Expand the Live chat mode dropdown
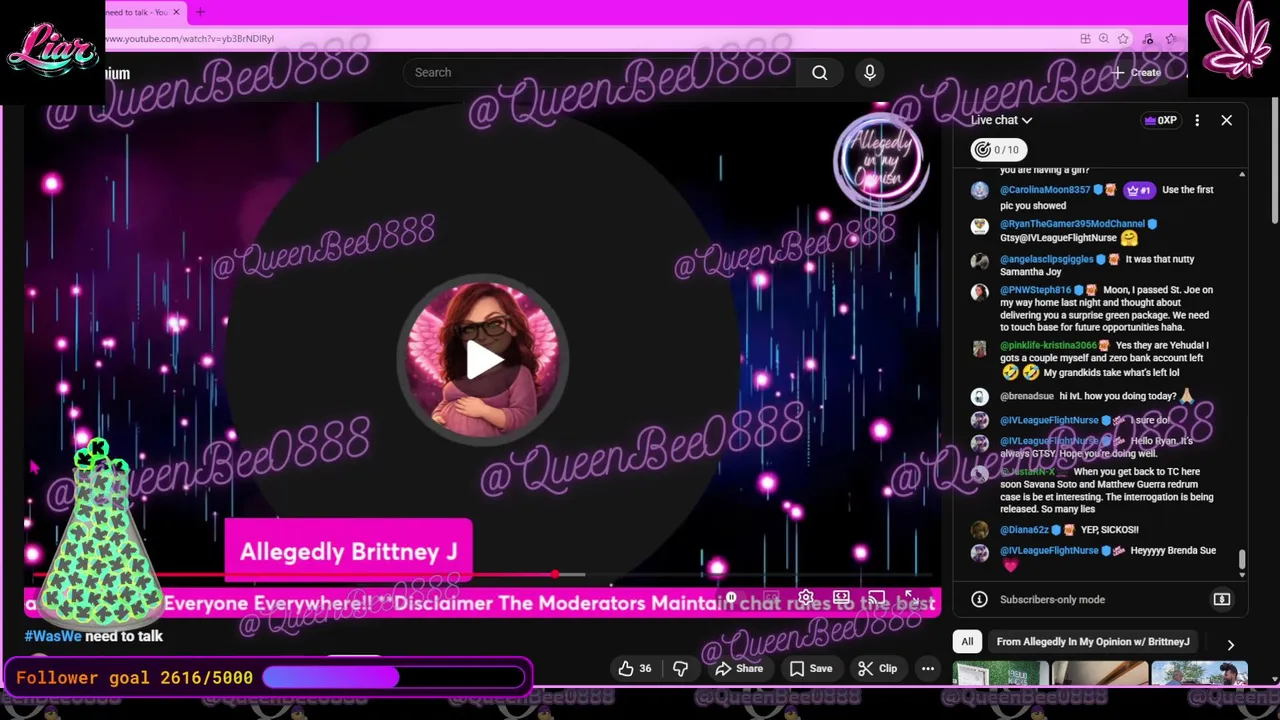This screenshot has height=720, width=1280. pyautogui.click(x=1001, y=120)
